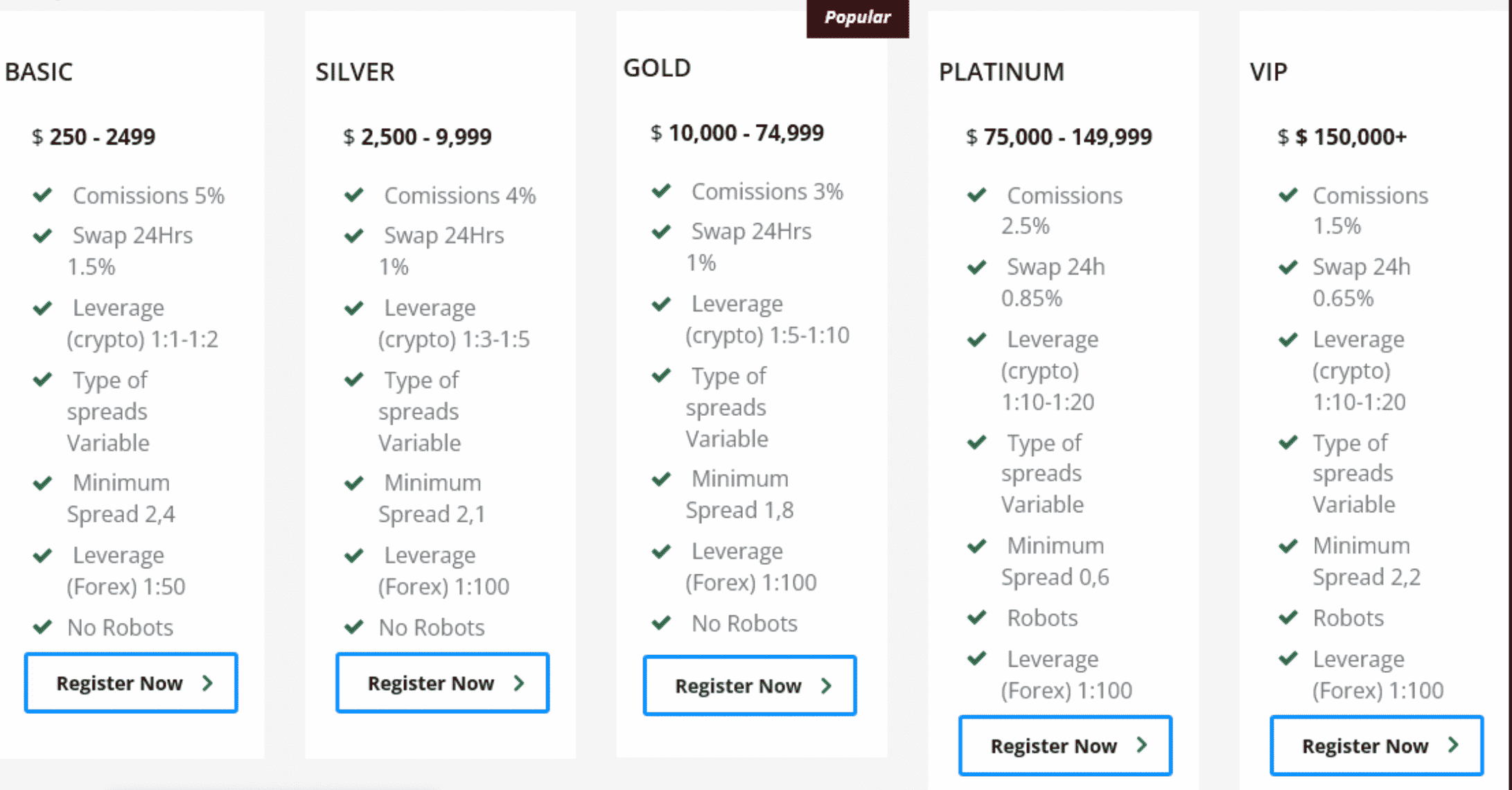Select the PLATINUM plan heading
This screenshot has width=1512, height=790.
point(1001,72)
